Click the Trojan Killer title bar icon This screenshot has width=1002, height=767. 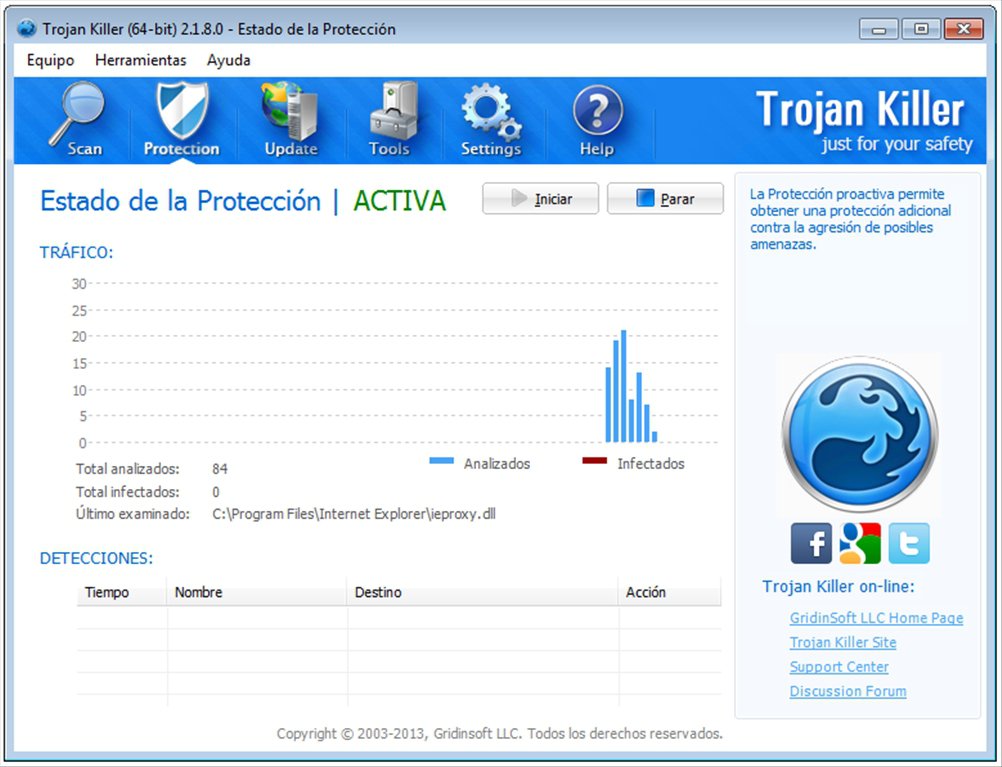pyautogui.click(x=27, y=29)
